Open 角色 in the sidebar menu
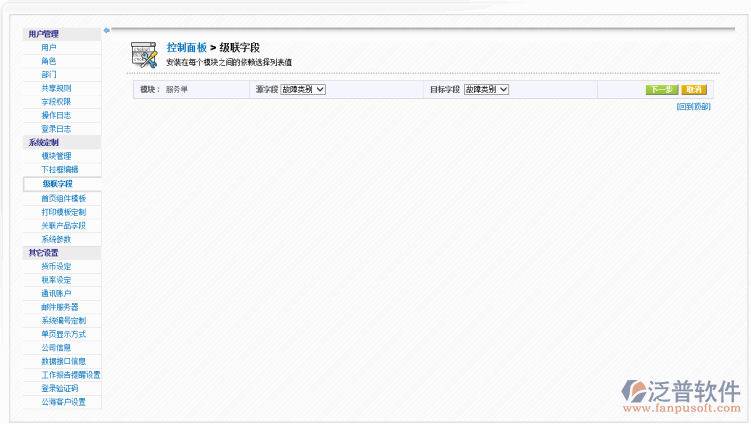The image size is (751, 424). (49, 61)
